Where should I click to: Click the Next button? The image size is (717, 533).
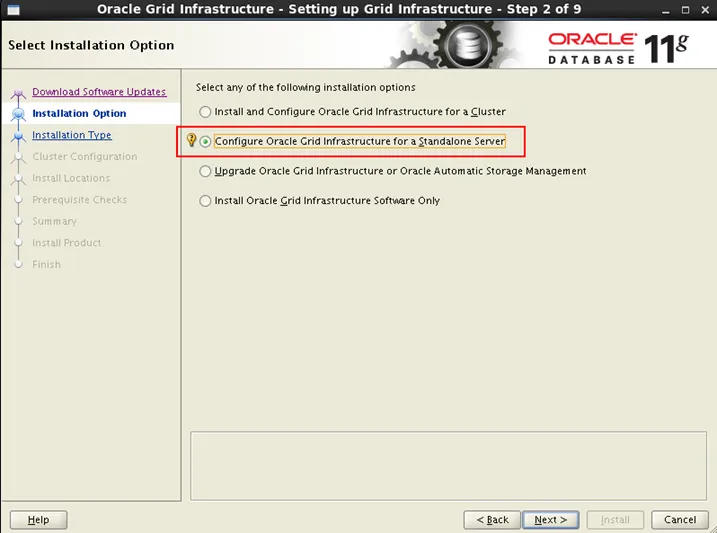[x=551, y=520]
